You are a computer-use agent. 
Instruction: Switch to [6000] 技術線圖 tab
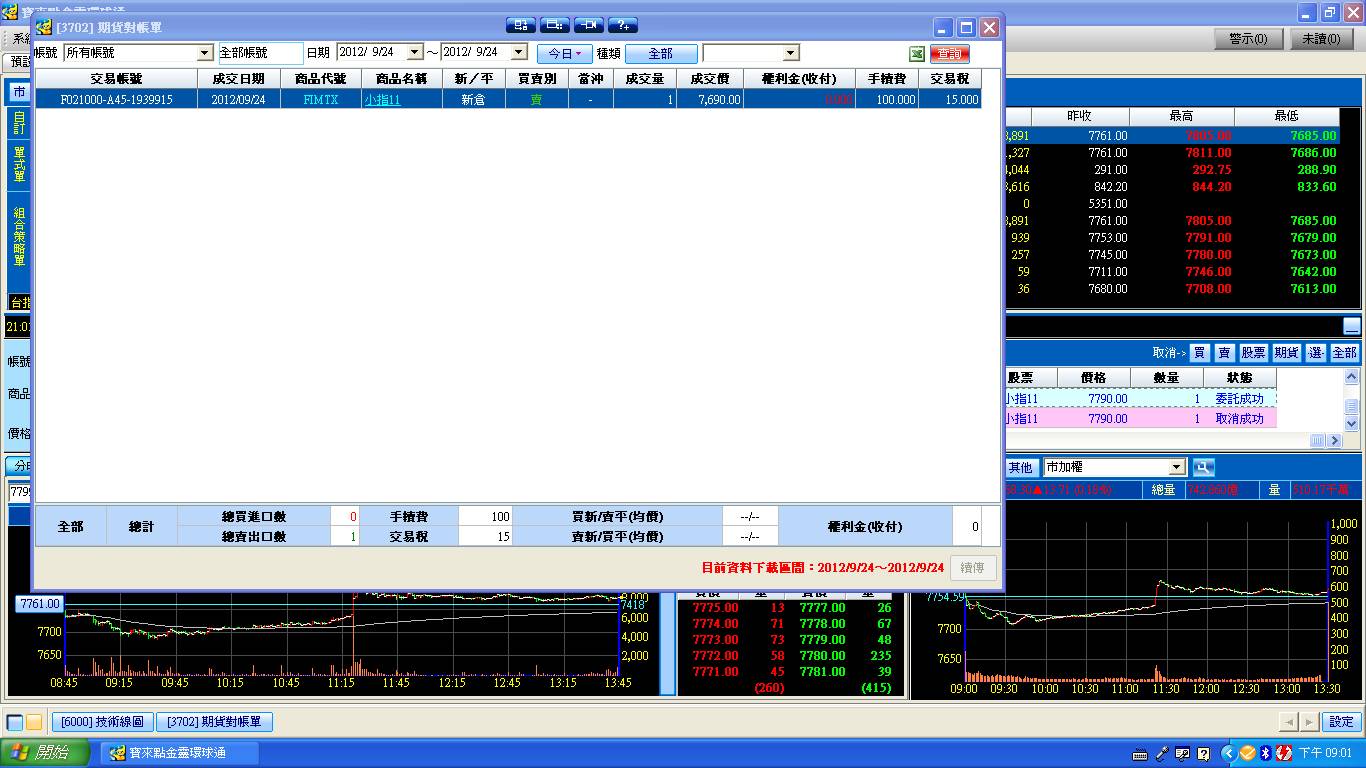[x=102, y=722]
